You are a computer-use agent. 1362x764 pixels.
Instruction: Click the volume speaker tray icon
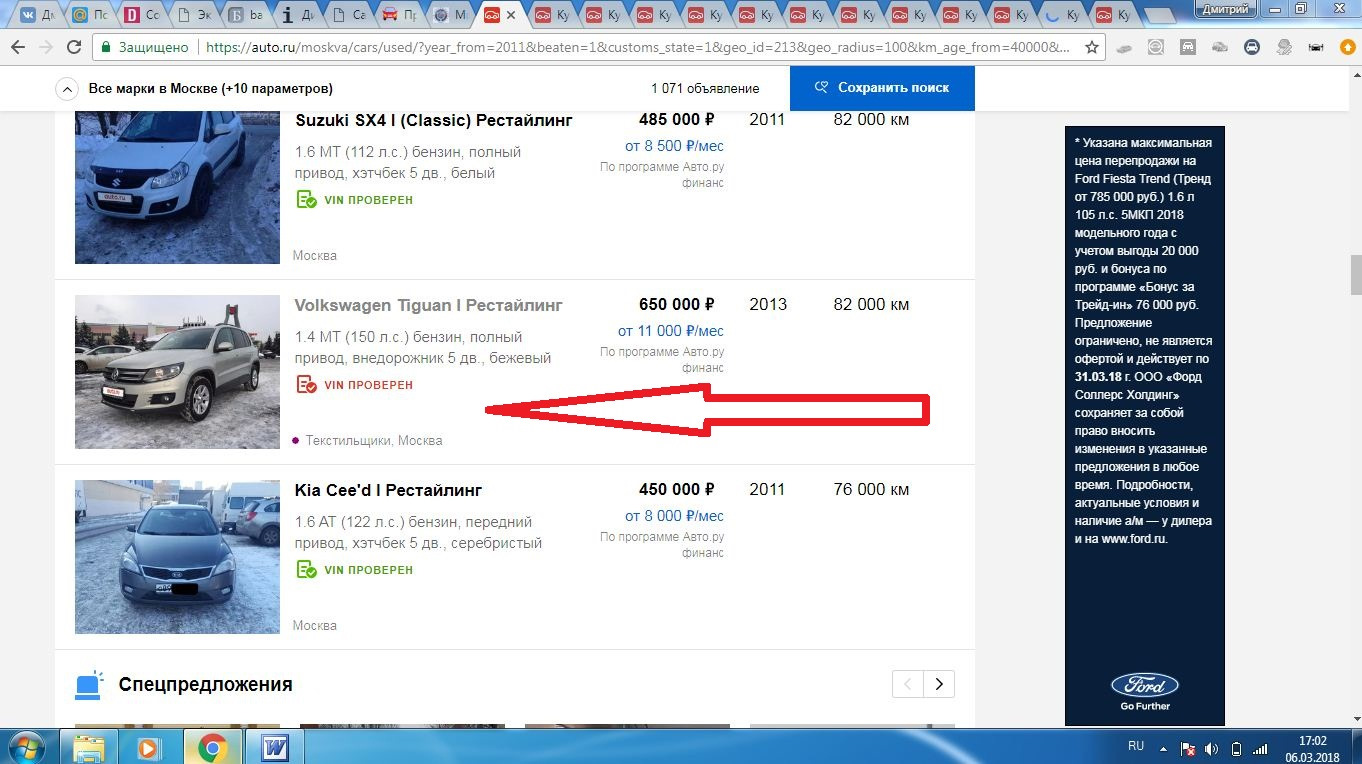1211,748
